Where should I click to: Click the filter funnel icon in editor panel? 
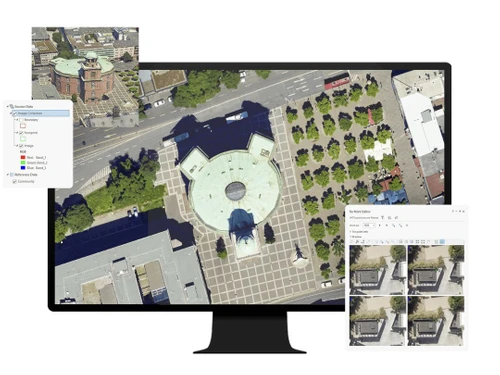[382, 218]
